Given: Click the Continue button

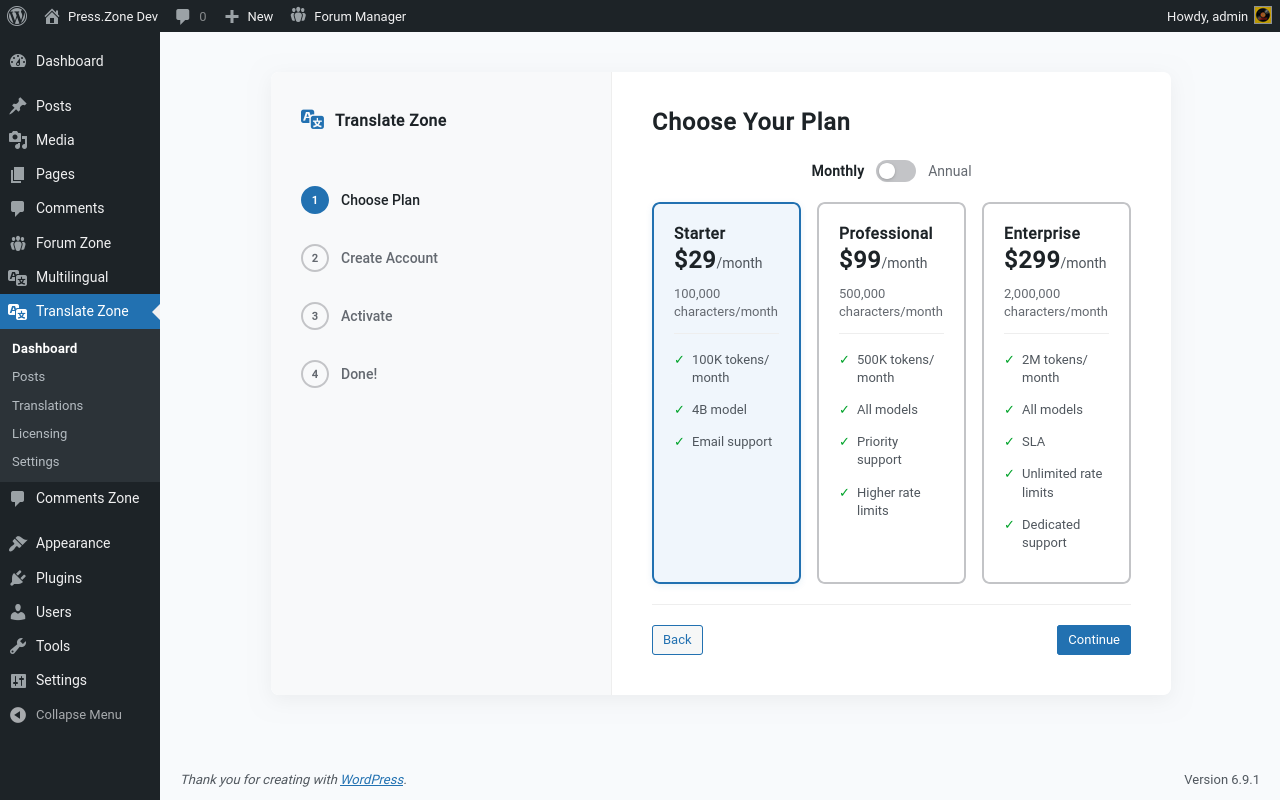Looking at the screenshot, I should tap(1094, 640).
